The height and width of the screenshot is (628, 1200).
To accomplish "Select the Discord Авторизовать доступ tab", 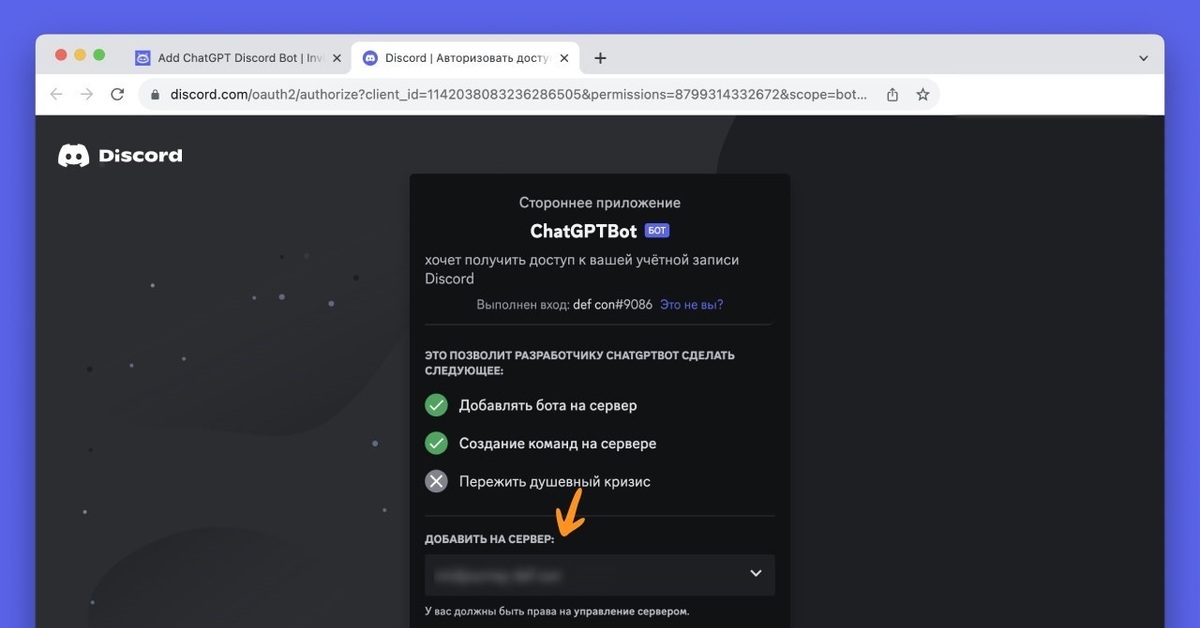I will tap(466, 58).
